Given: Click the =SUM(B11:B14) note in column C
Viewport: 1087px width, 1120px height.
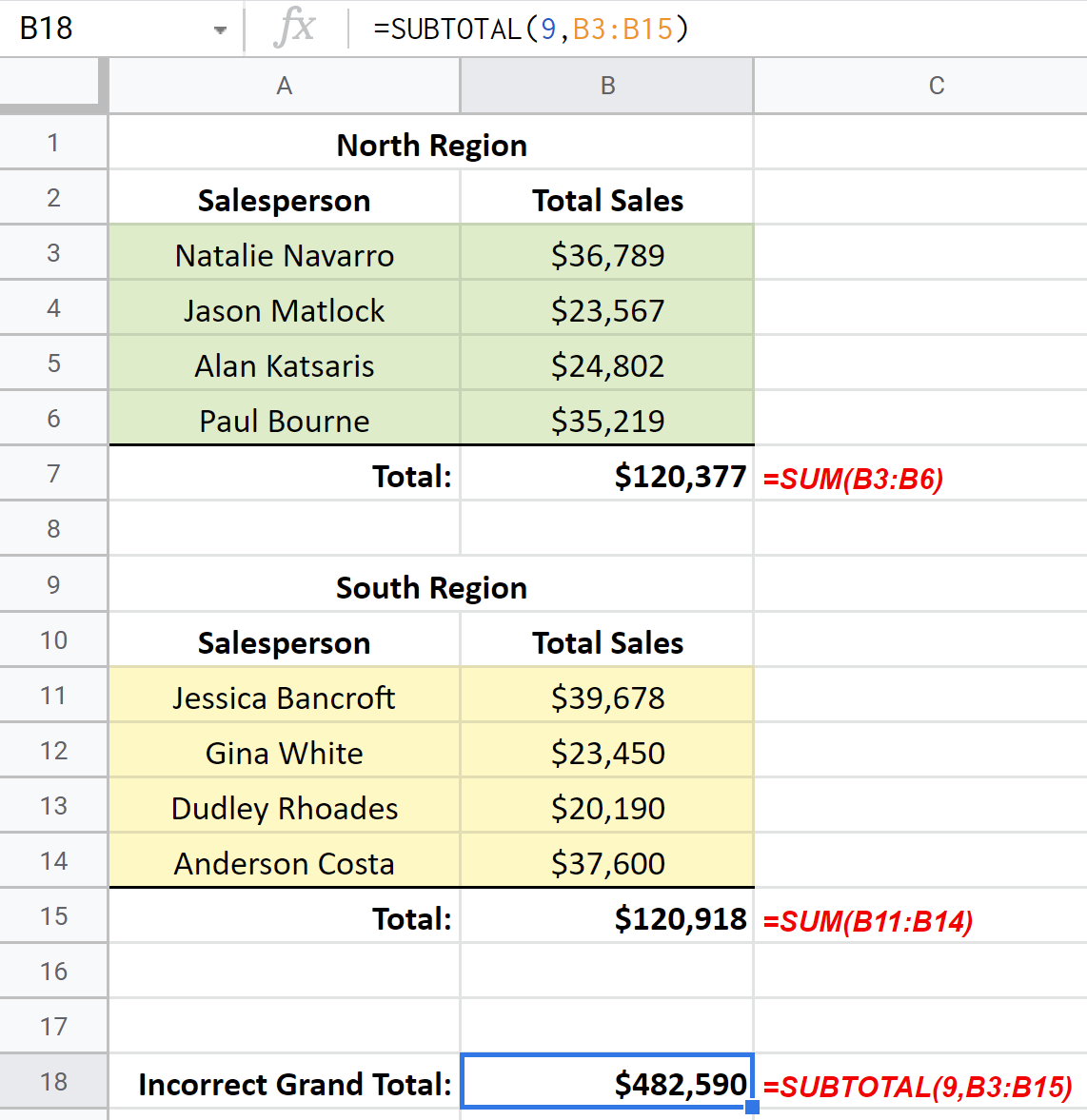Looking at the screenshot, I should [868, 921].
